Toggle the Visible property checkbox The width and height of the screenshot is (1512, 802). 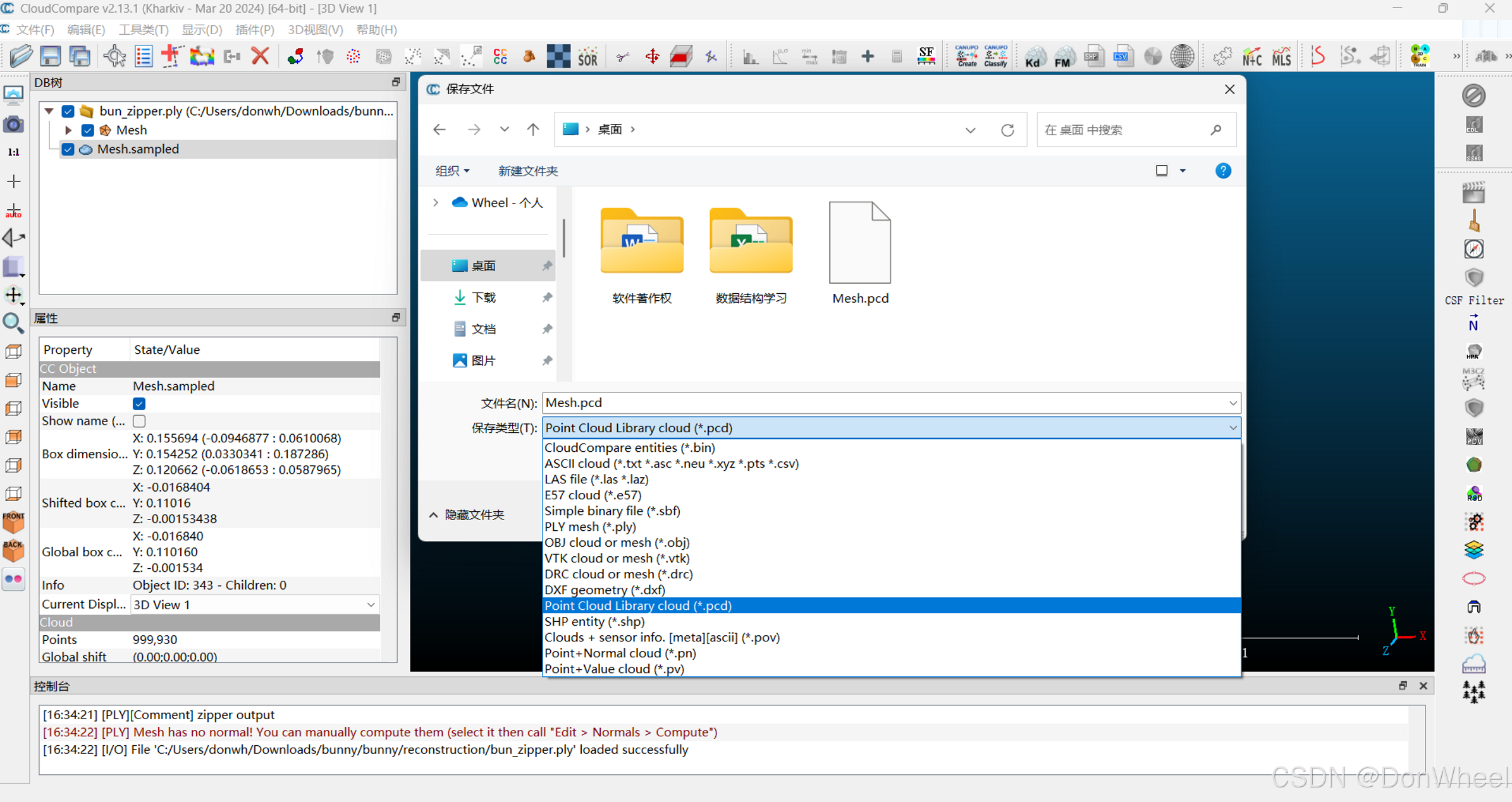(x=139, y=403)
